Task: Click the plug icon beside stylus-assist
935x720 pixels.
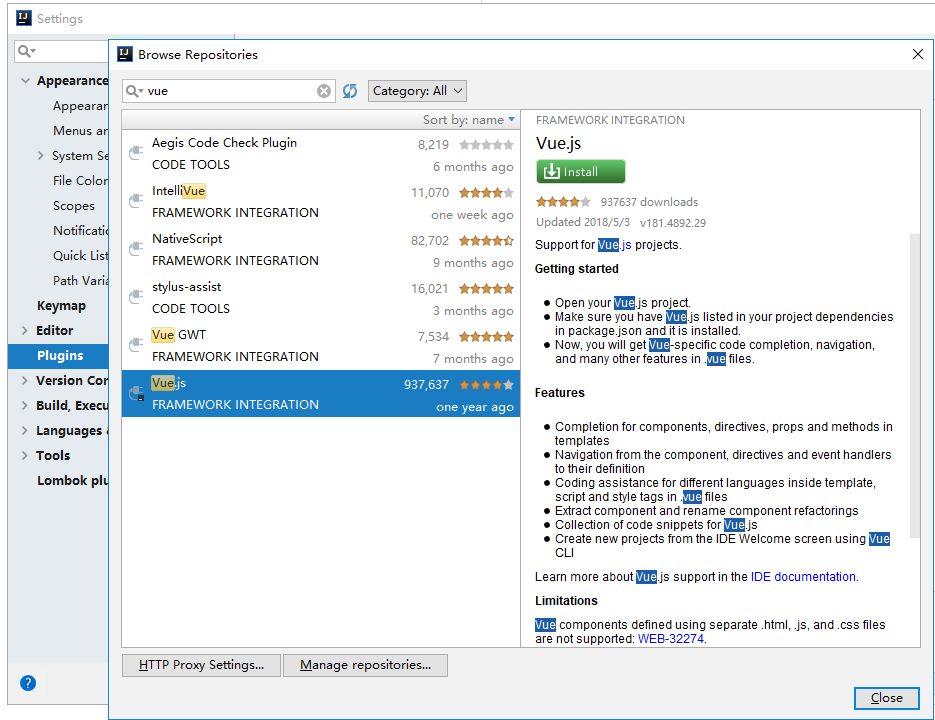Action: coord(137,297)
